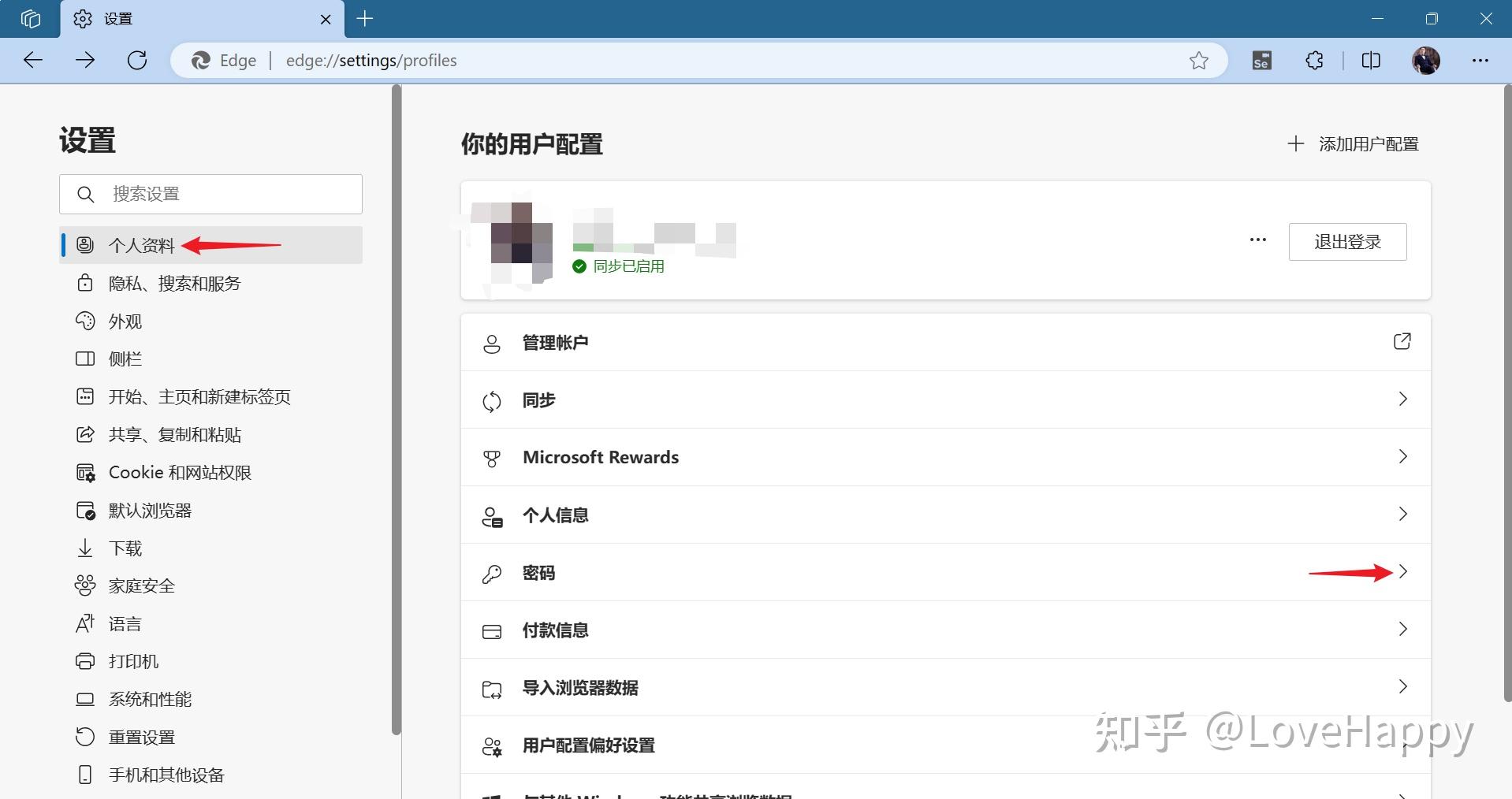Expand 导入浏览器数据 chevron

[1402, 686]
